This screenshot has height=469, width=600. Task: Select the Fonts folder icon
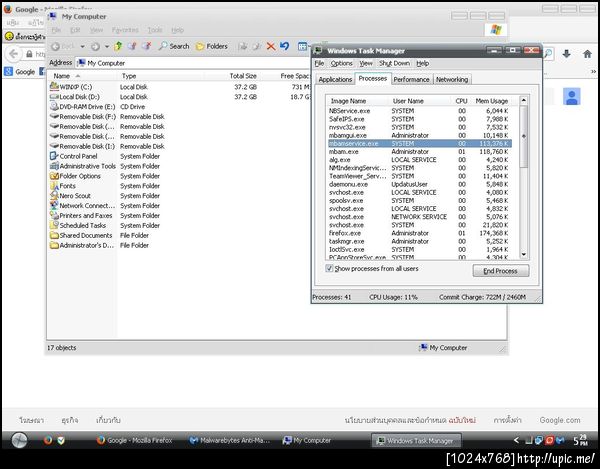[x=54, y=186]
